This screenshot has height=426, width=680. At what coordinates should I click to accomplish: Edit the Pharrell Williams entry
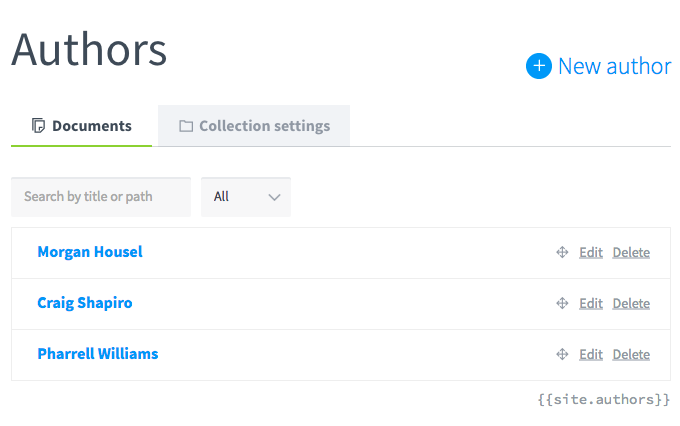591,354
